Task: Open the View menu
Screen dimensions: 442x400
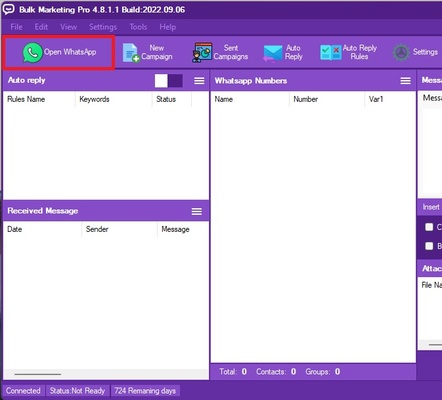Action: pyautogui.click(x=69, y=27)
